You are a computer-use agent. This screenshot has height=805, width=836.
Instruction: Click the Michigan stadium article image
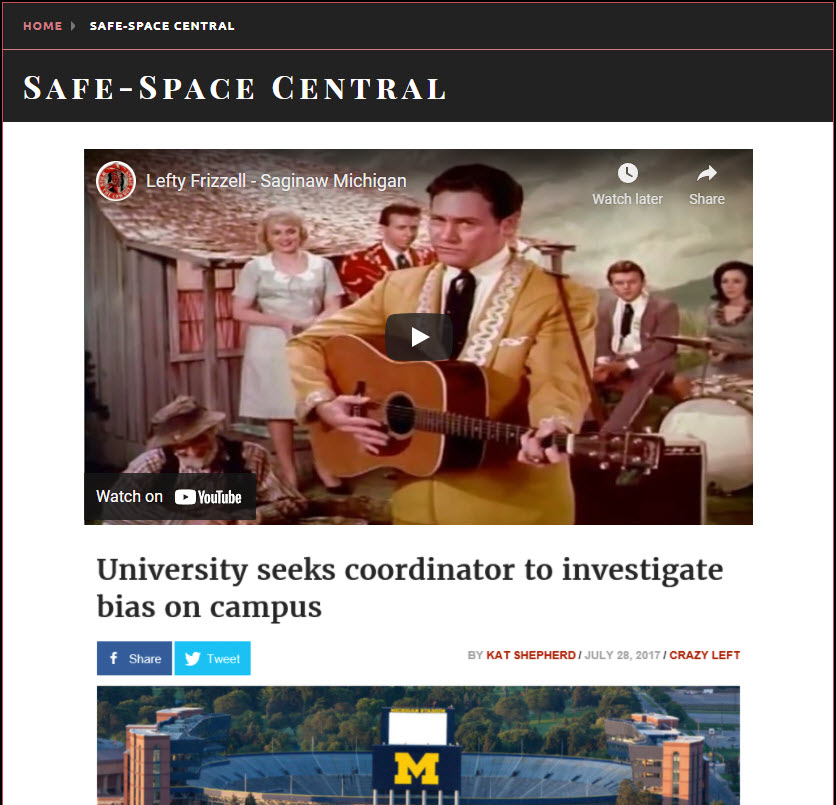point(418,745)
